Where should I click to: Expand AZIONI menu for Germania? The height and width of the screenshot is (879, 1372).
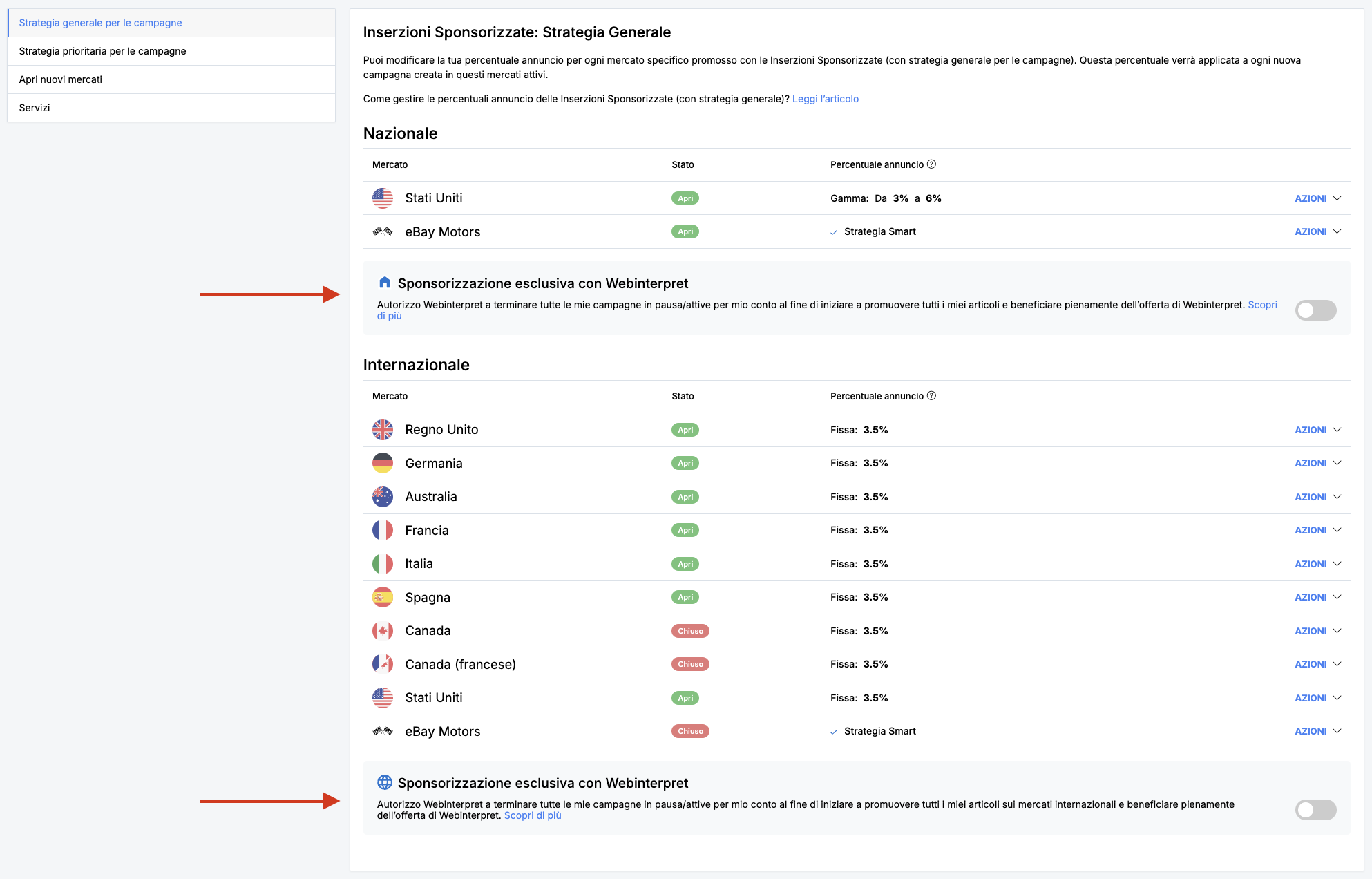click(x=1317, y=463)
